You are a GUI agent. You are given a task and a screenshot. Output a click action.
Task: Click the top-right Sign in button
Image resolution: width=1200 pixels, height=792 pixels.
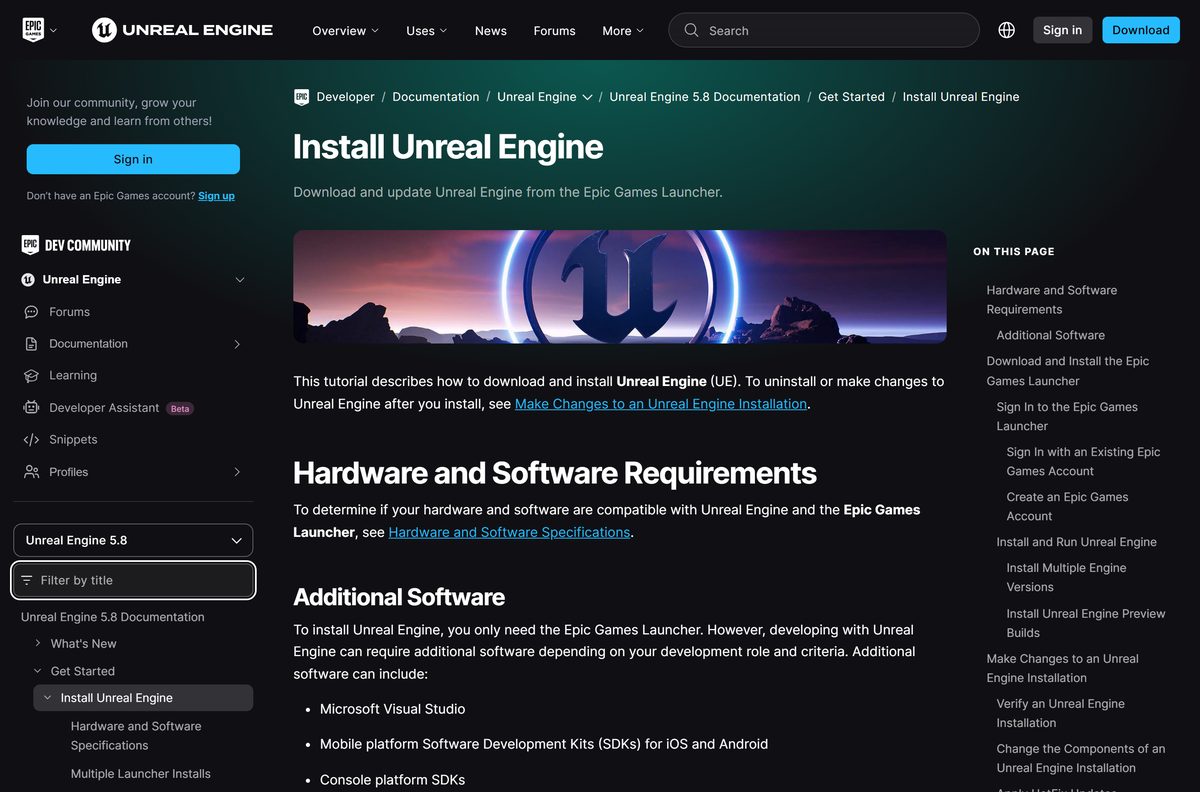point(1062,30)
